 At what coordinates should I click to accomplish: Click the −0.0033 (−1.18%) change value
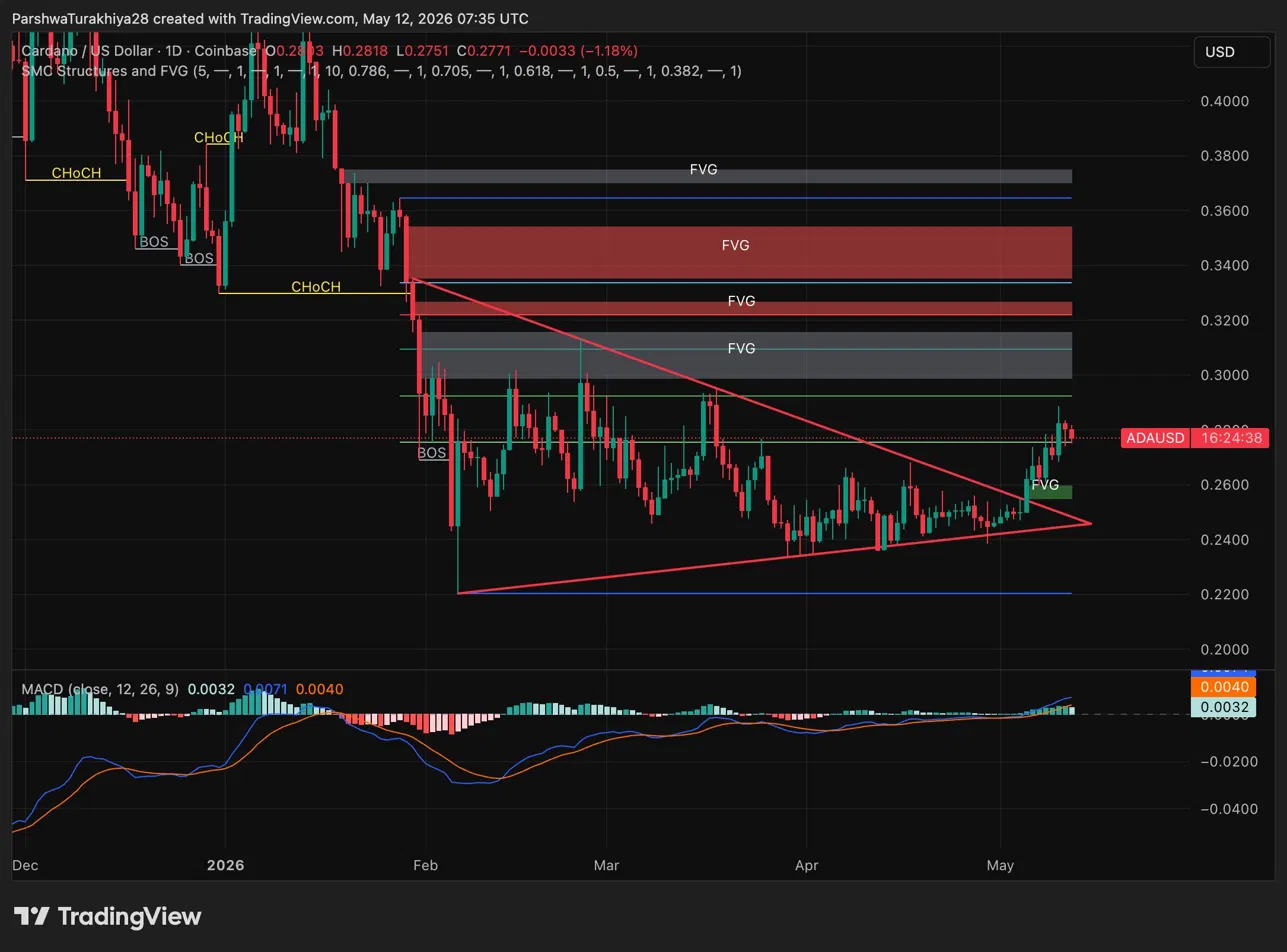point(578,51)
